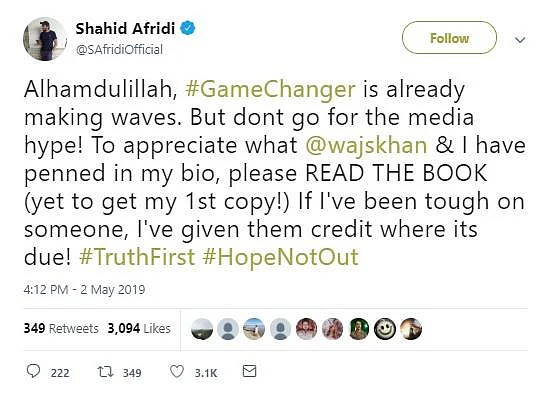View the 349 Retweets list
The image size is (559, 396).
pyautogui.click(x=61, y=328)
